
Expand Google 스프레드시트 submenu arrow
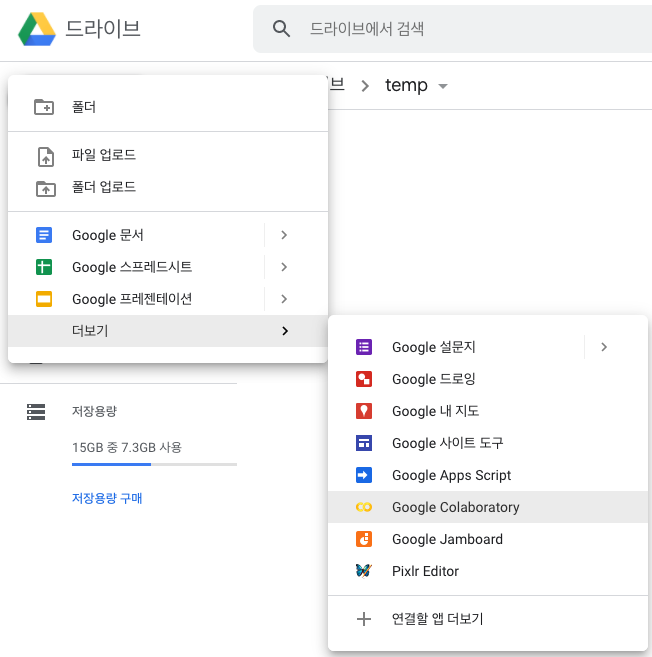click(x=284, y=267)
